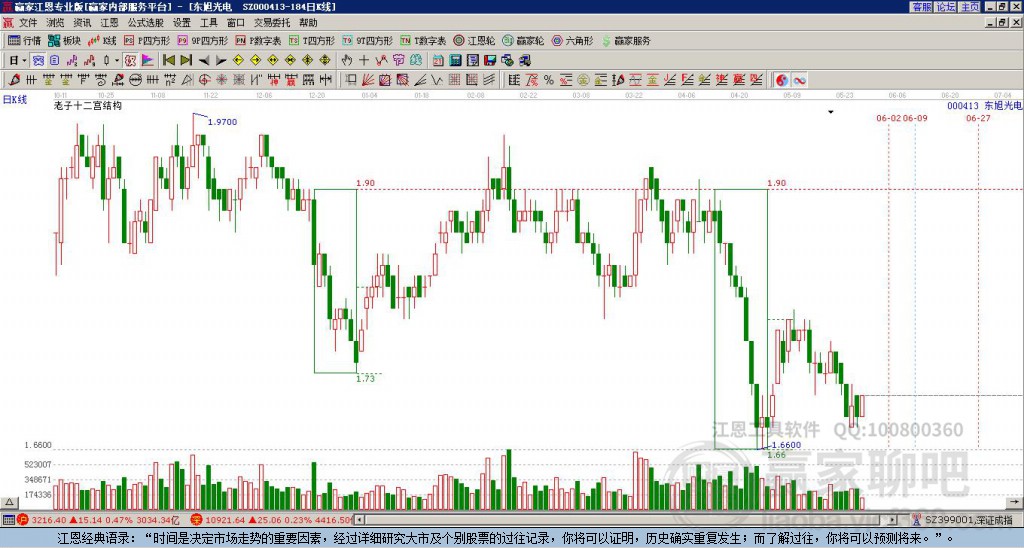Viewport: 1024px width, 548px height.
Task: Click the percent sign tool icon
Action: tap(549, 80)
